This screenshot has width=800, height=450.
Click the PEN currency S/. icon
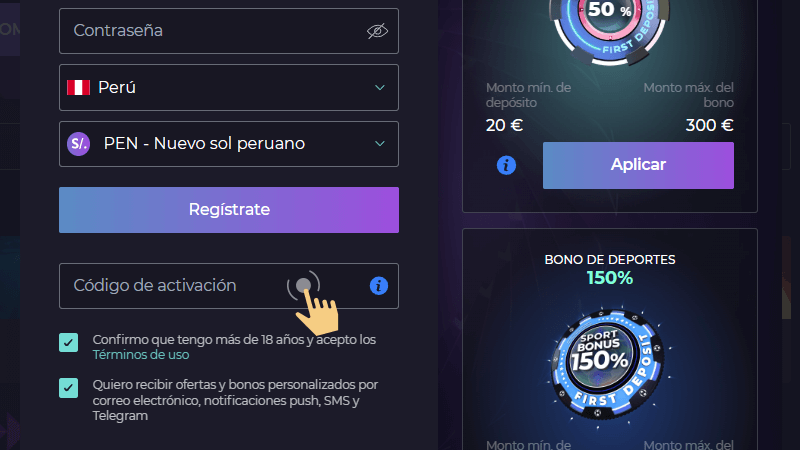pyautogui.click(x=79, y=144)
